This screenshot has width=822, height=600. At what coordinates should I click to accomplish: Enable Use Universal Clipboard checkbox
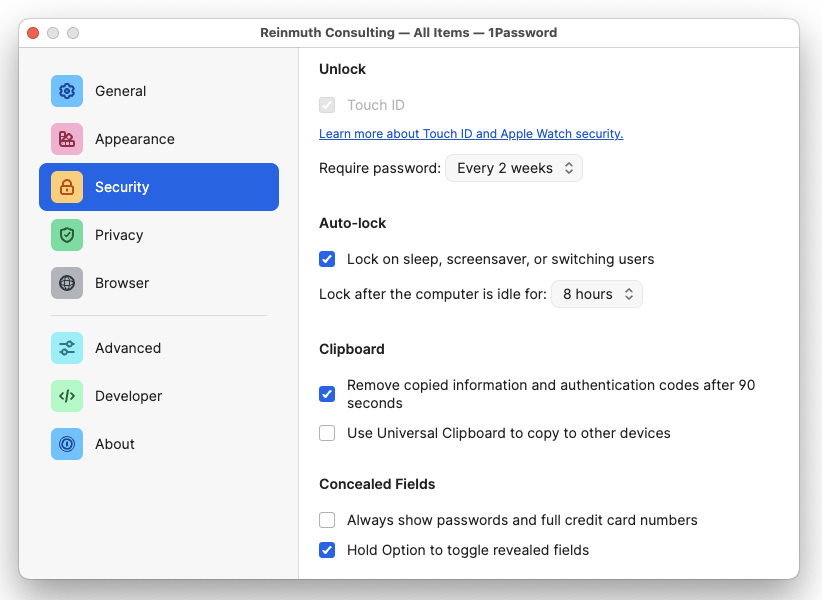[327, 433]
